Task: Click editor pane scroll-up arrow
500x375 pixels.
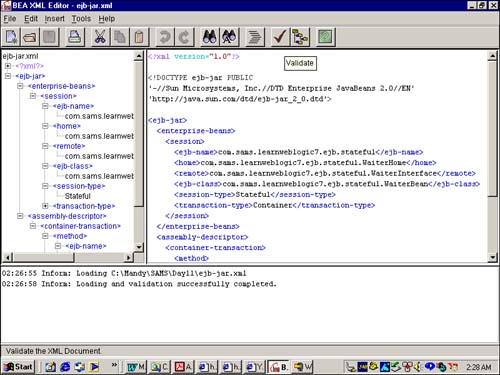Action: click(492, 56)
